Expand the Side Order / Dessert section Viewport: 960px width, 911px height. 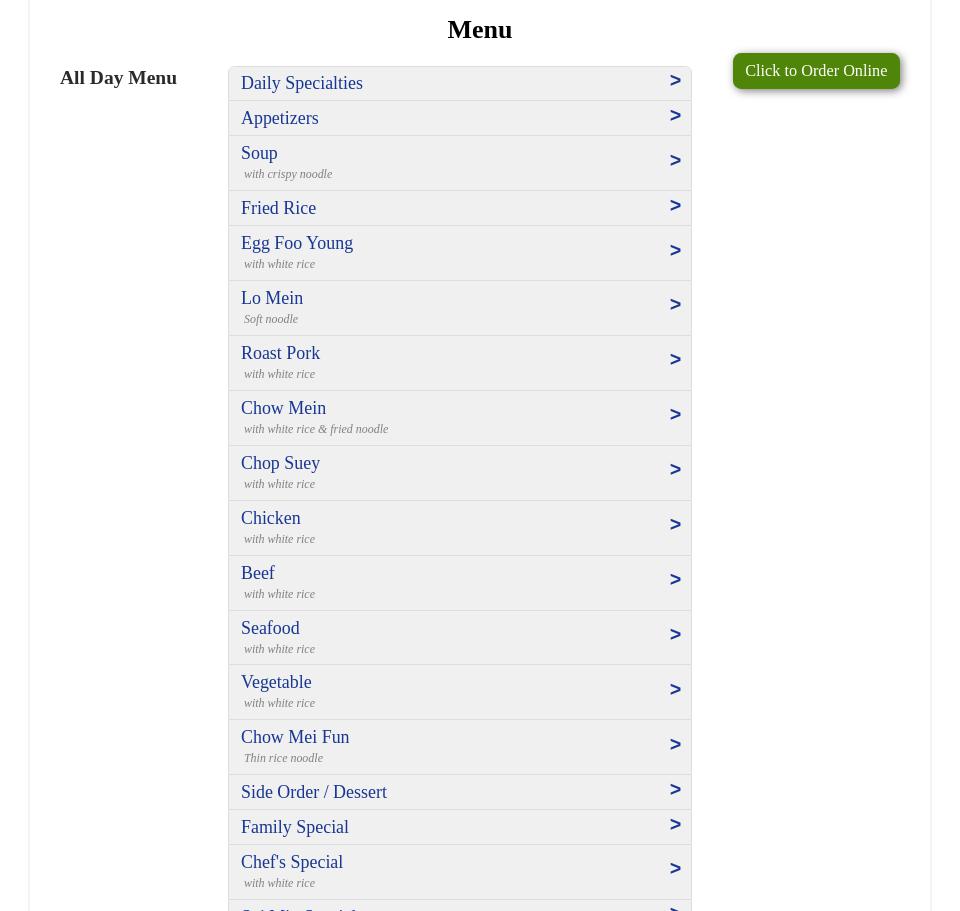[x=460, y=791]
